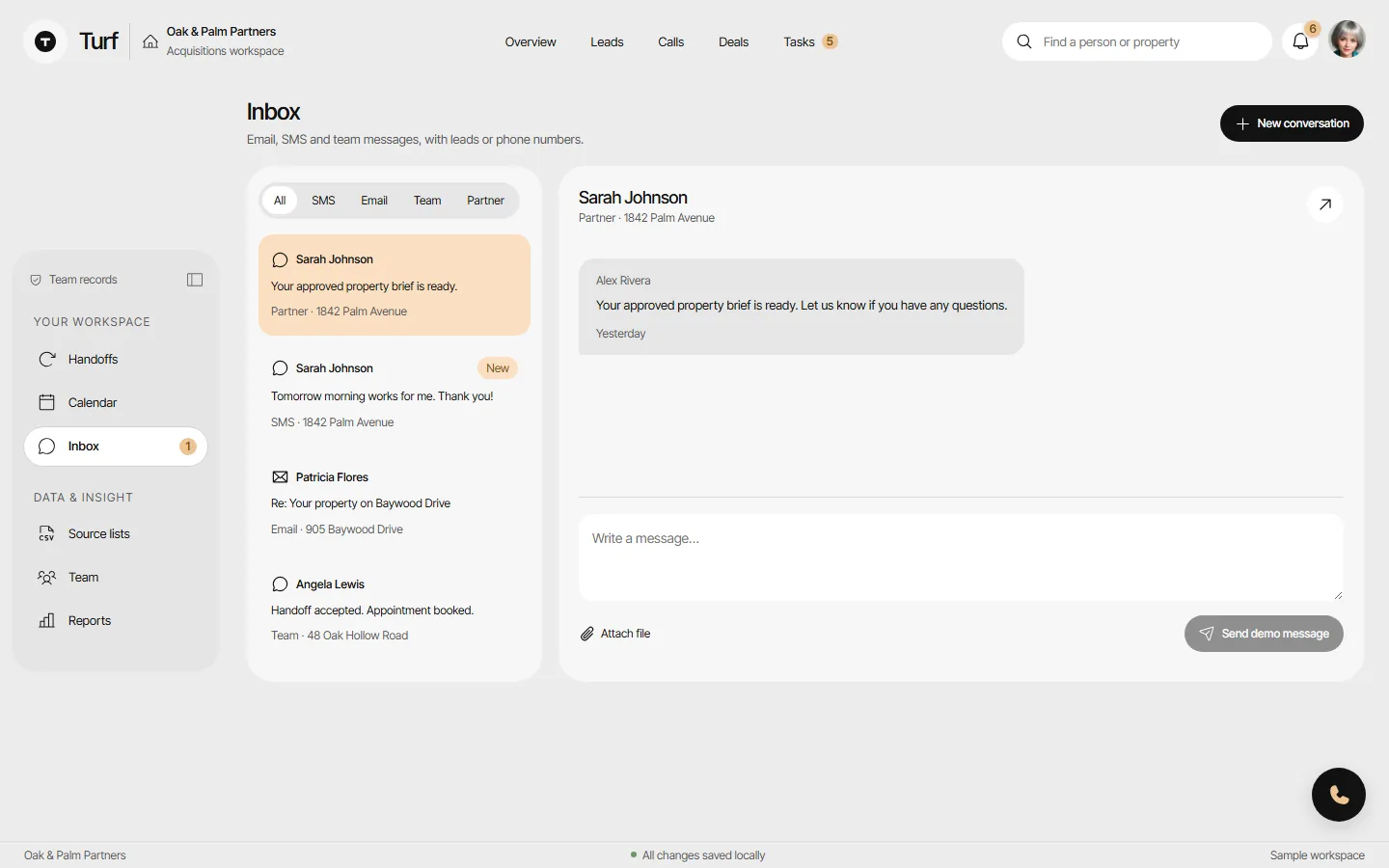Filter inbox by All messages
Screen dimensions: 1389x868
280,201
